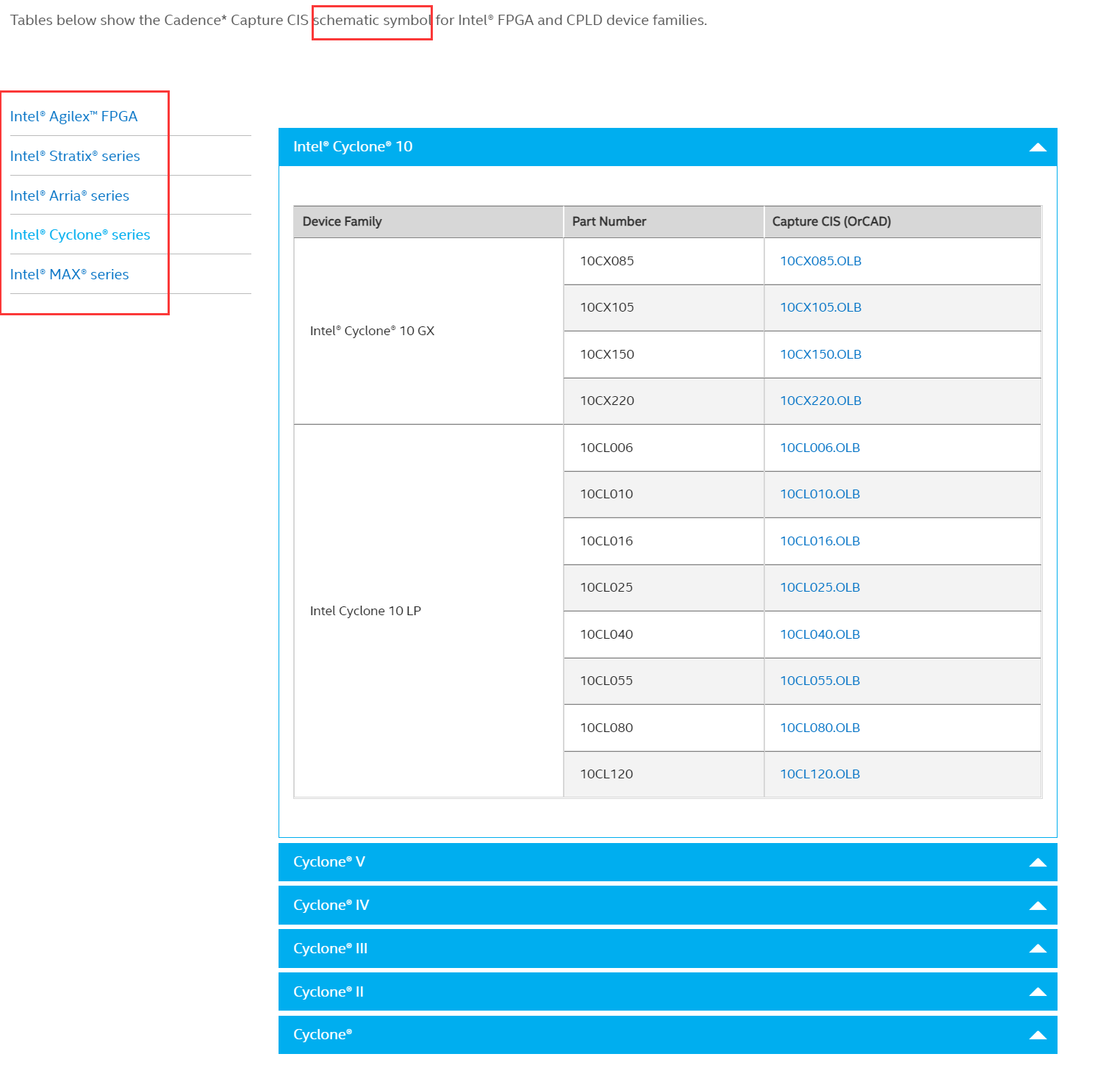Download the 10CX150.OLB symbol file

pyautogui.click(x=819, y=354)
